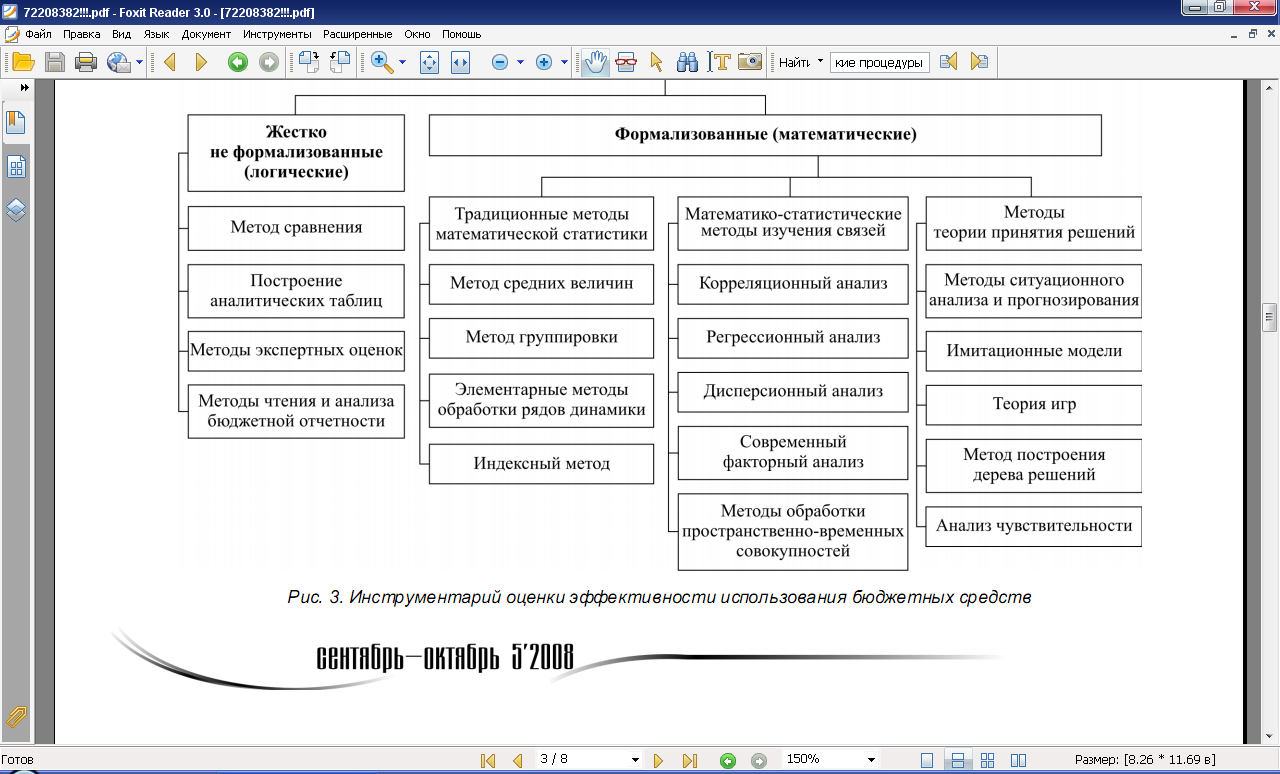The image size is (1280, 774).
Task: Click the scroll up arrow on the vertical scrollbar
Action: click(x=1270, y=87)
